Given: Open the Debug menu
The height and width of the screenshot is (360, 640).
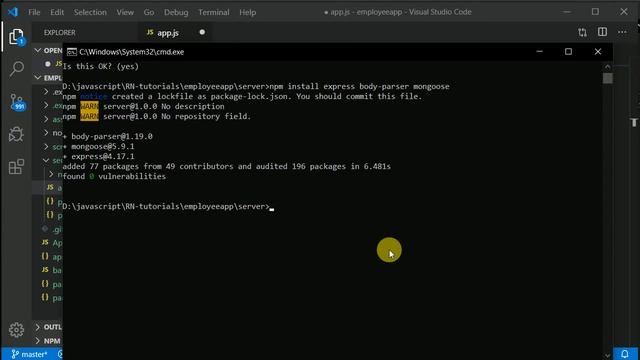Looking at the screenshot, I should point(176,12).
